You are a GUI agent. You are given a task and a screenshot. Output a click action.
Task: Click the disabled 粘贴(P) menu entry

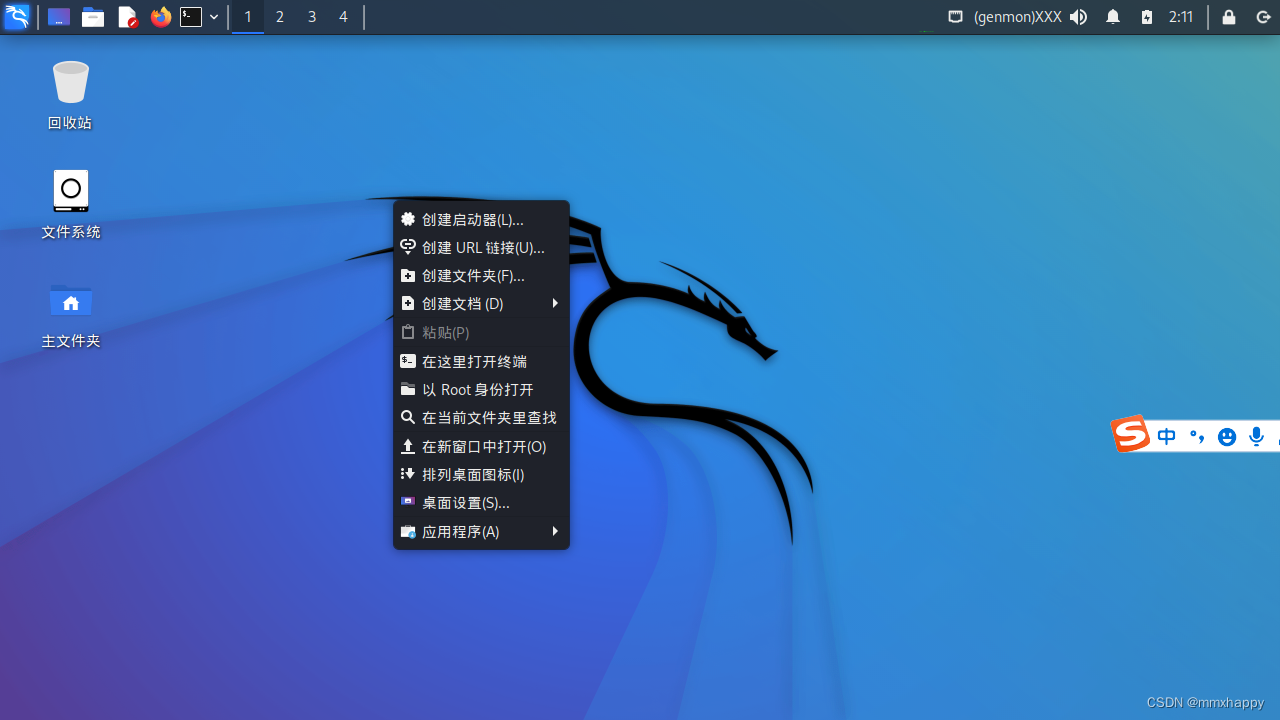(x=481, y=332)
